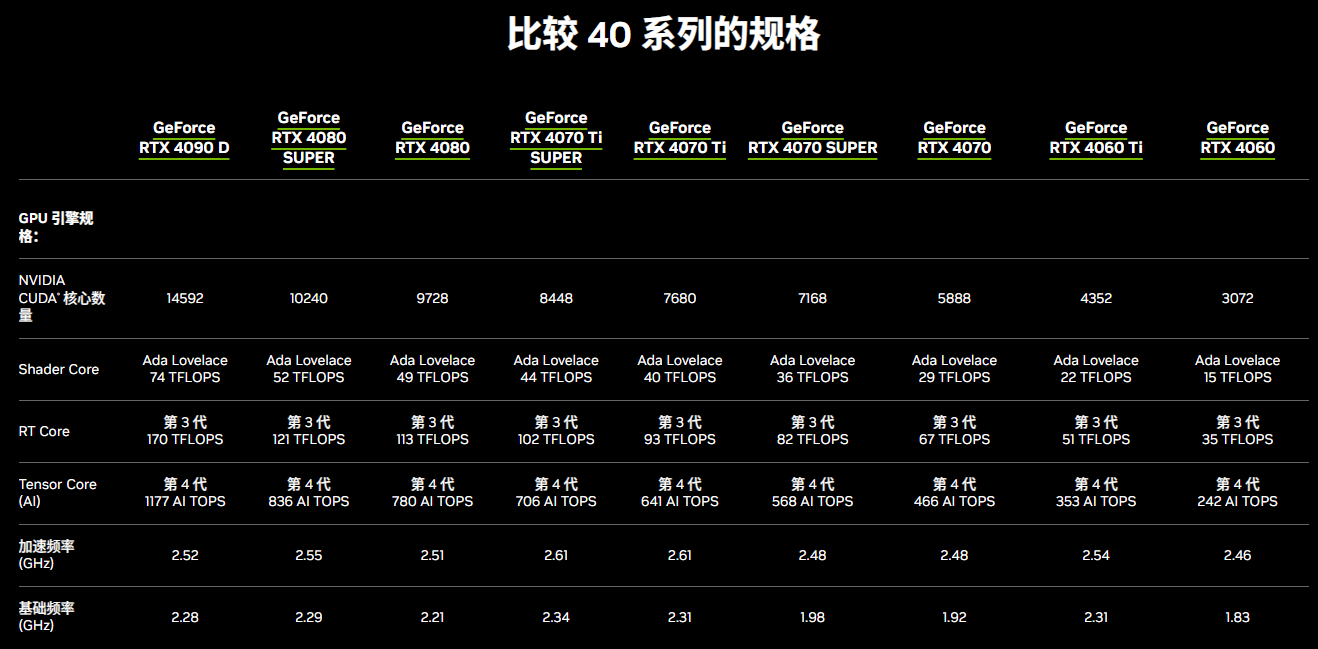
Task: Click the Shader Core value 44 TFLOPS
Action: click(556, 377)
